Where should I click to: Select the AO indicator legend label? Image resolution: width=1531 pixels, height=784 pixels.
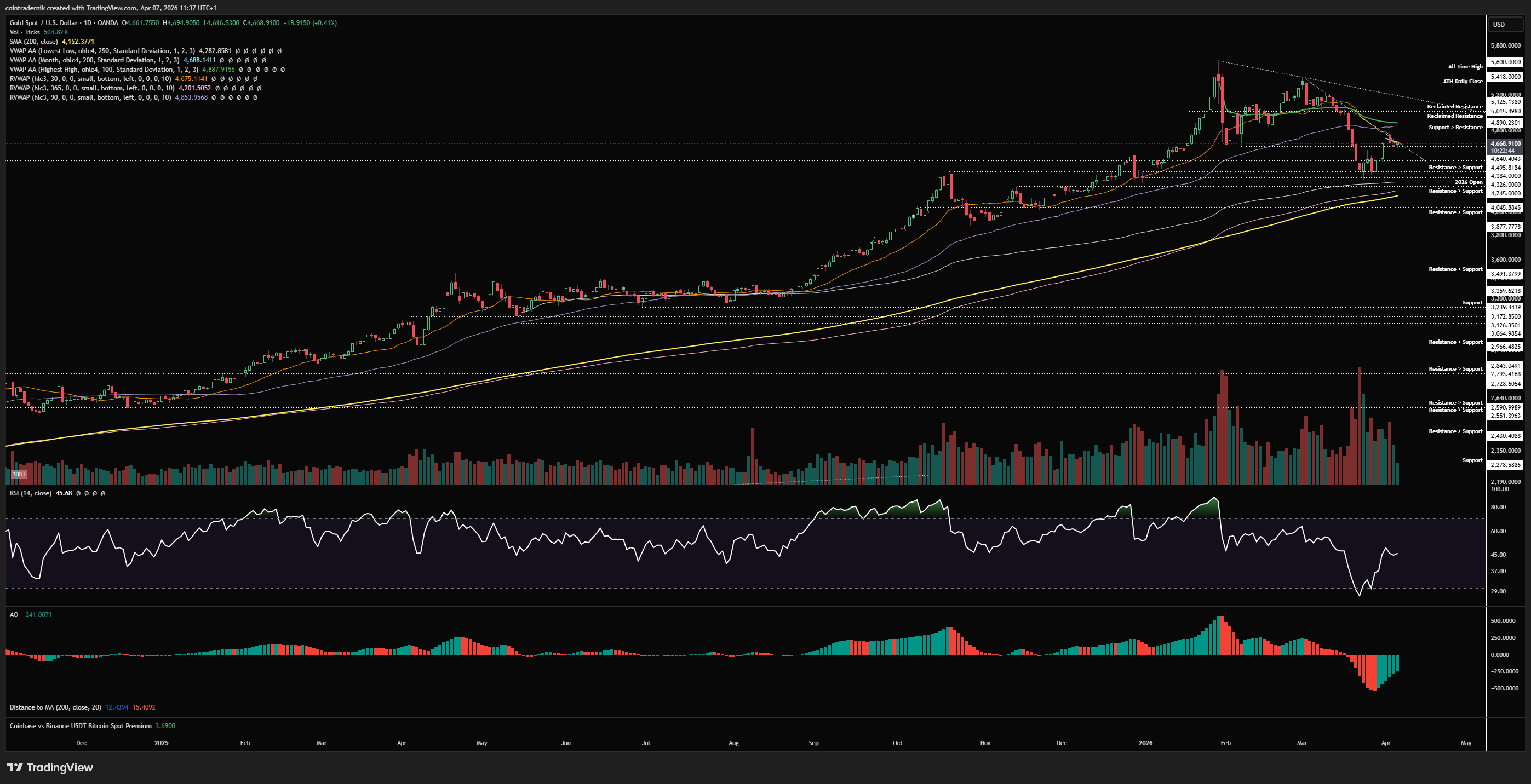point(14,615)
